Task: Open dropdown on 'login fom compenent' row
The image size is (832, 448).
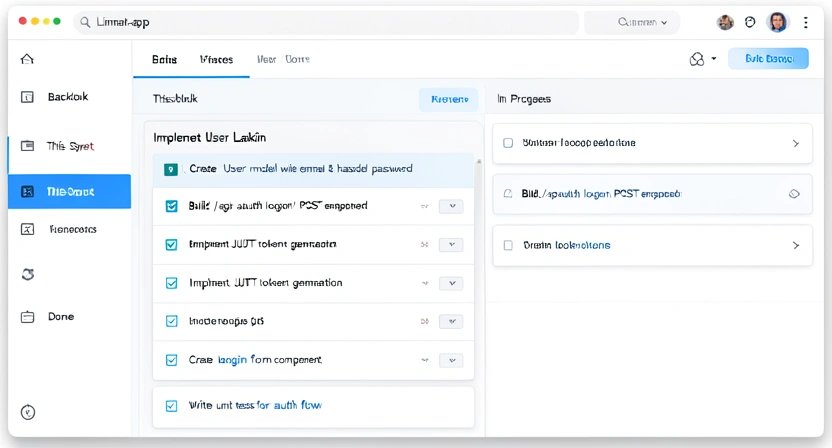Action: tap(451, 360)
